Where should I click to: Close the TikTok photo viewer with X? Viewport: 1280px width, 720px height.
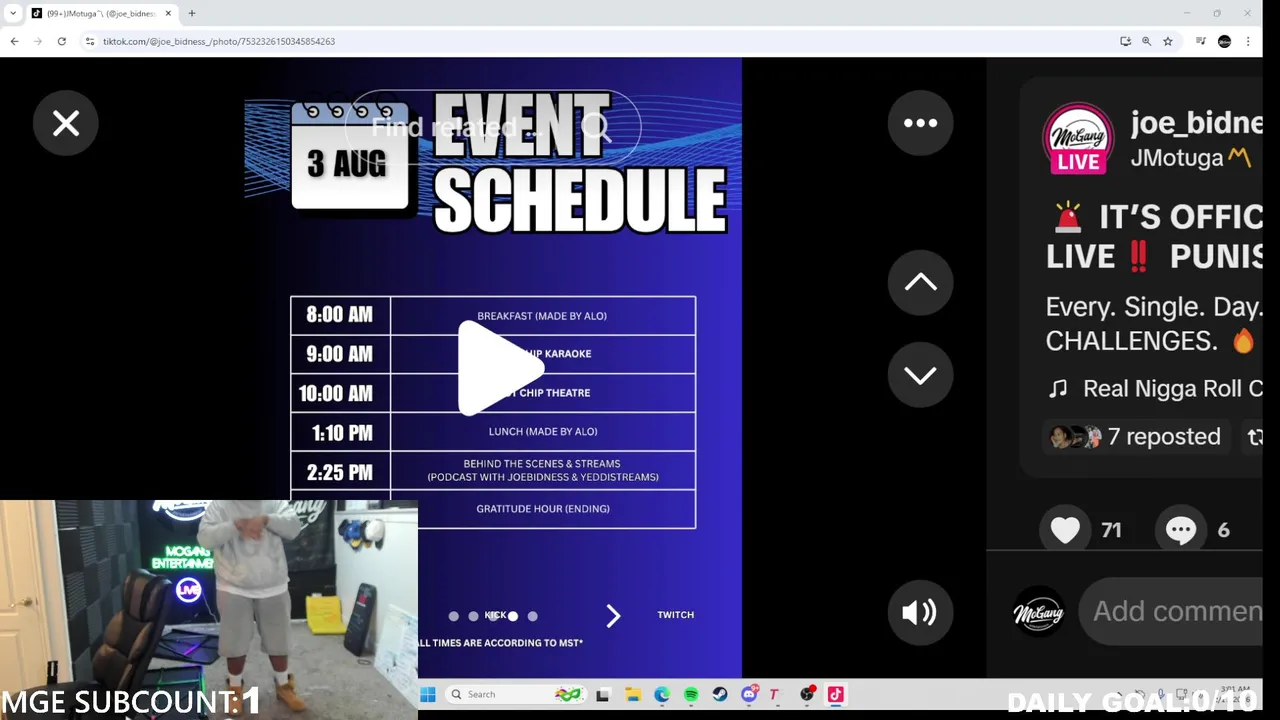coord(66,123)
